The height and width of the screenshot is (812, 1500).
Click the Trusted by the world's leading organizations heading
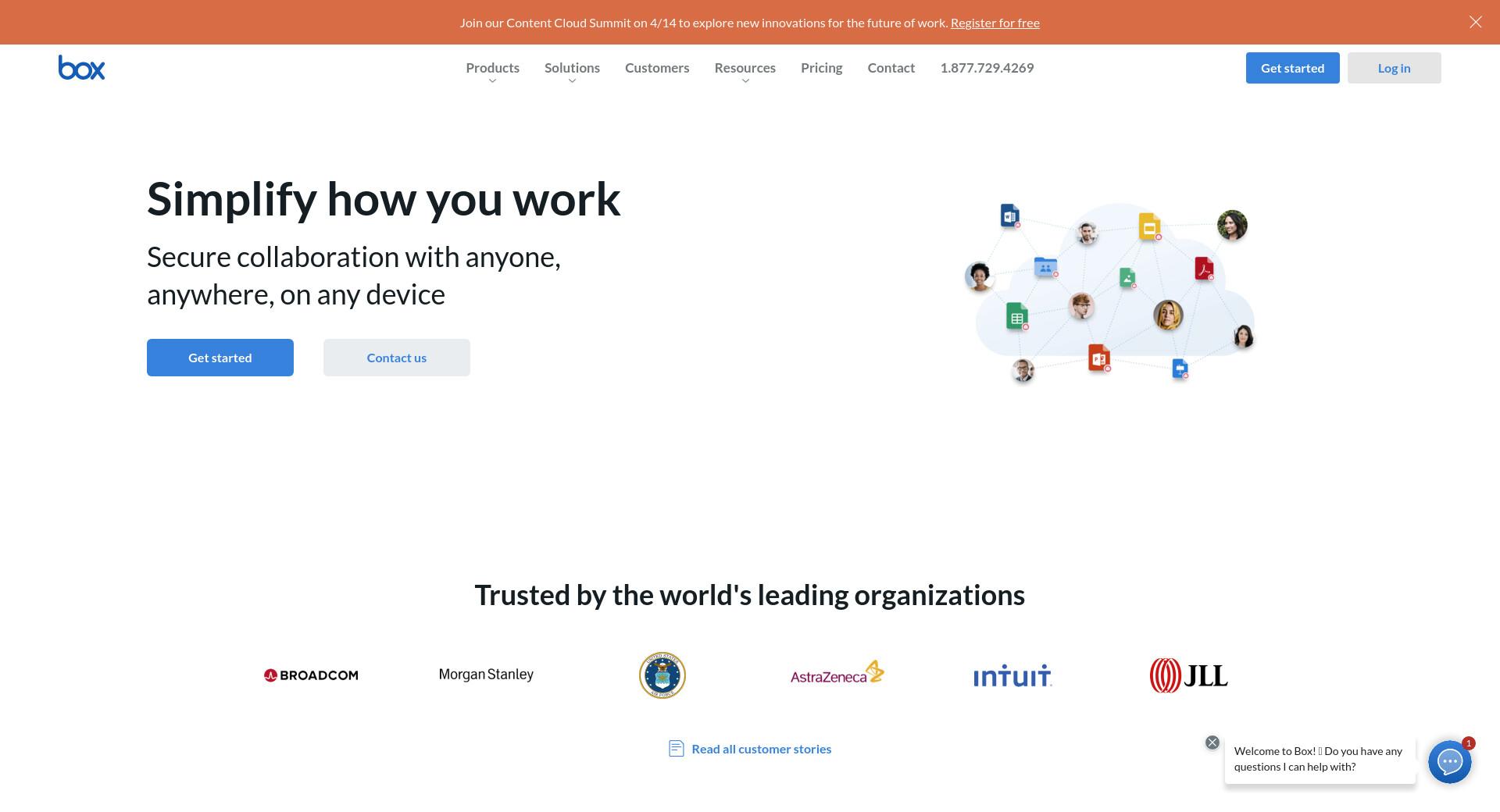point(750,595)
